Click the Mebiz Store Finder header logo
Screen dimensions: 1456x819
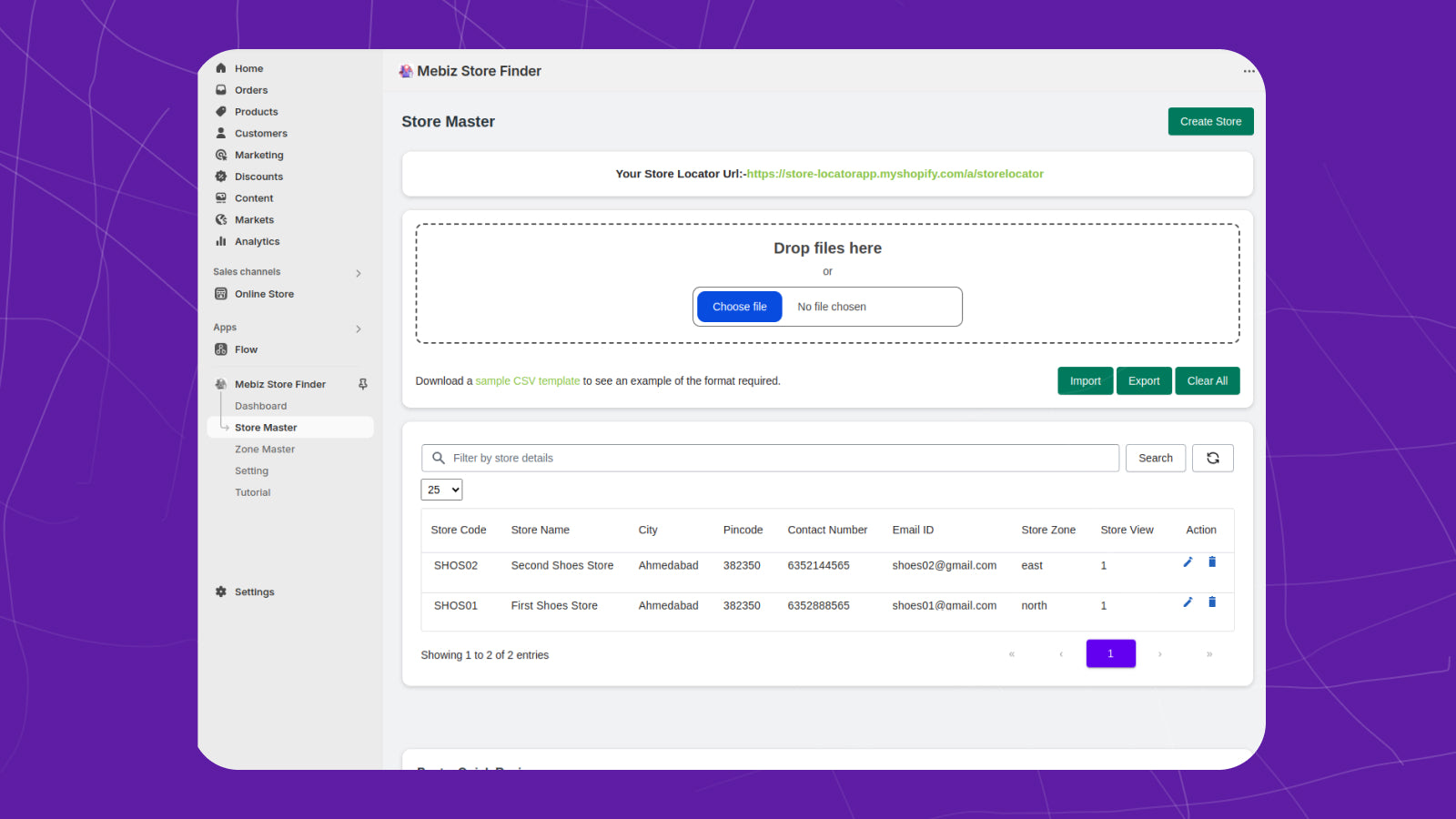point(406,71)
